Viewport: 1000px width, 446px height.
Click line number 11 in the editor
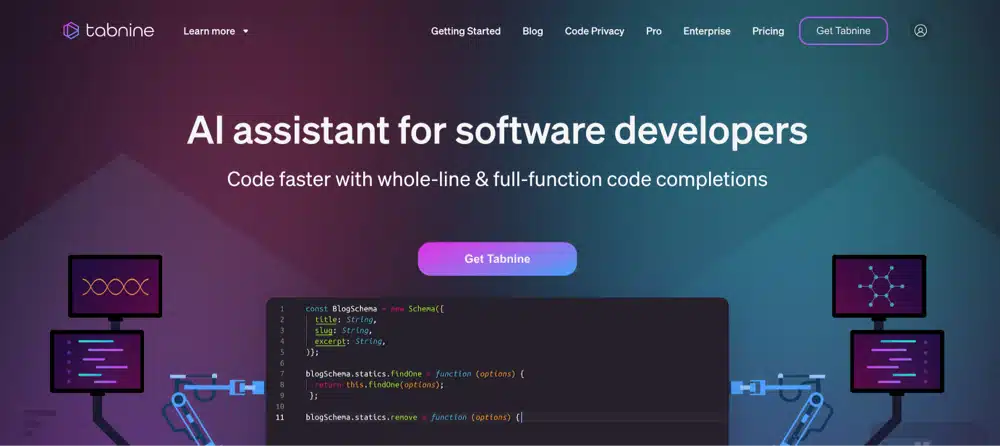click(x=280, y=417)
